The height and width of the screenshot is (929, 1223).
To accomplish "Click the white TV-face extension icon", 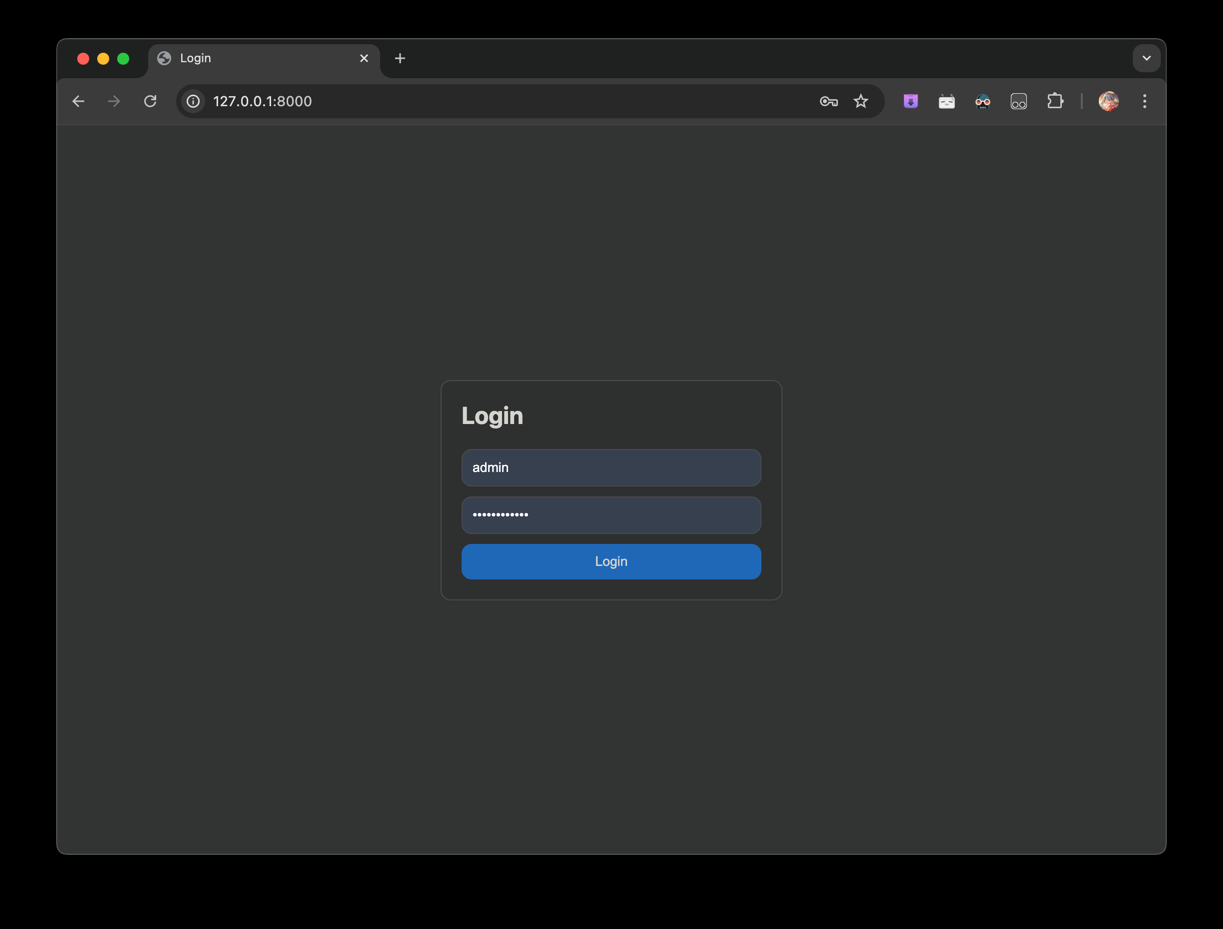I will 947,101.
